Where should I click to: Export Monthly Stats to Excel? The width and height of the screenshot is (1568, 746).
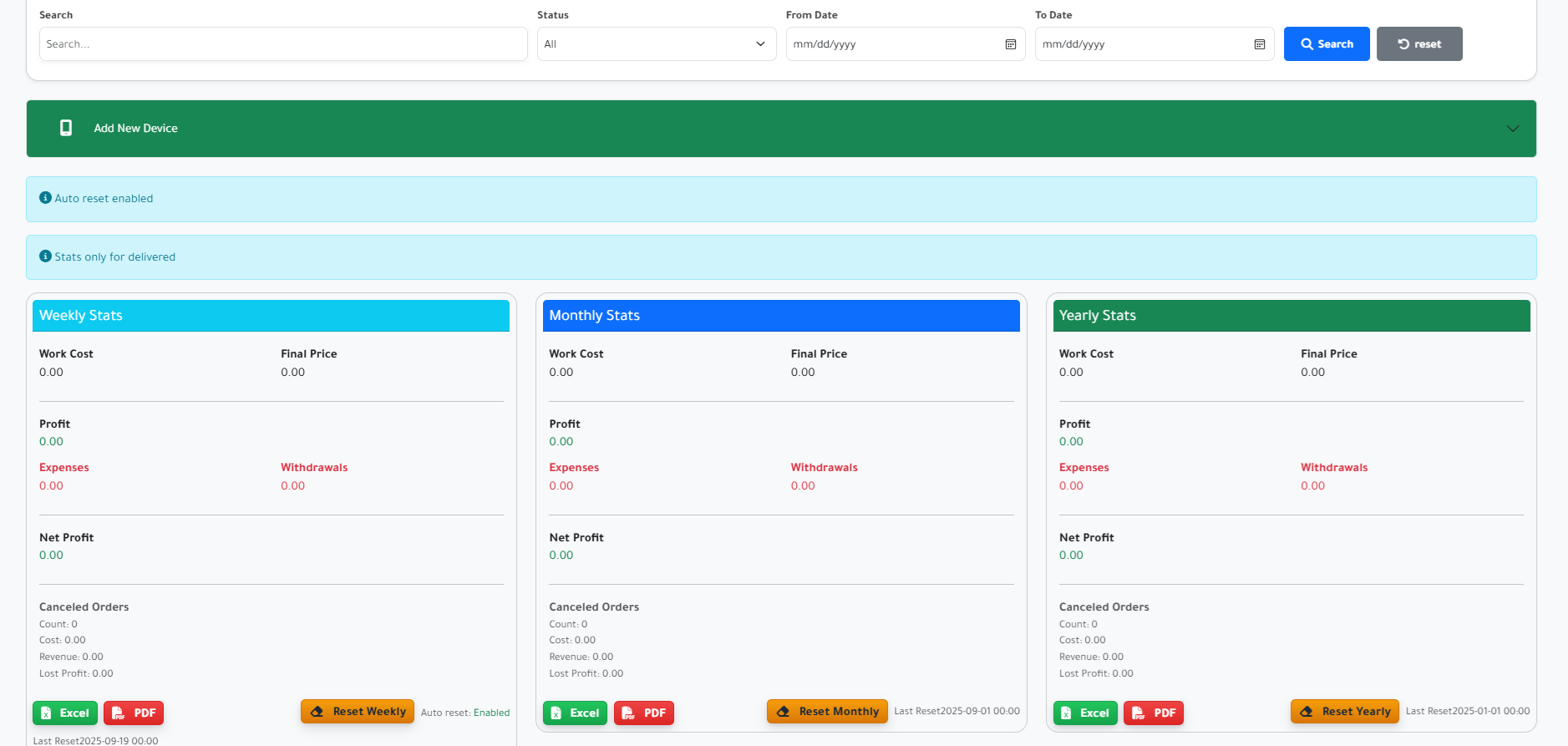tap(575, 713)
